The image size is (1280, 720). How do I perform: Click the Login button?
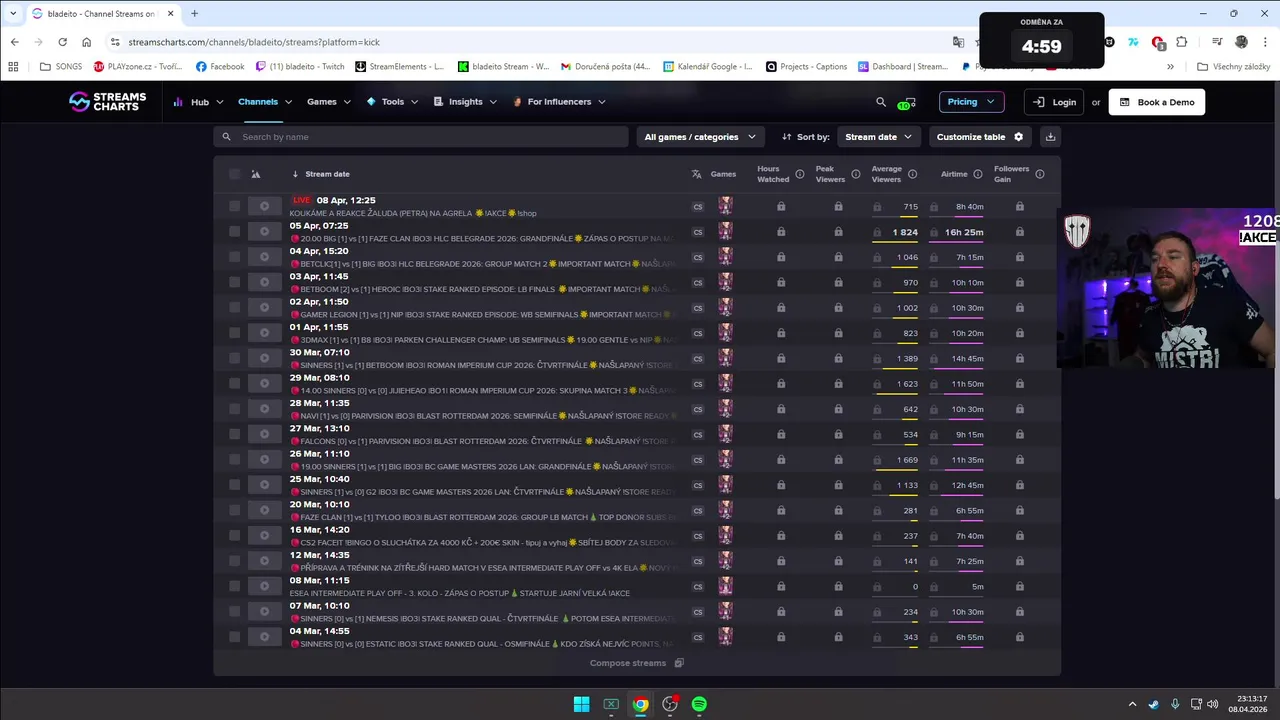tap(1054, 102)
